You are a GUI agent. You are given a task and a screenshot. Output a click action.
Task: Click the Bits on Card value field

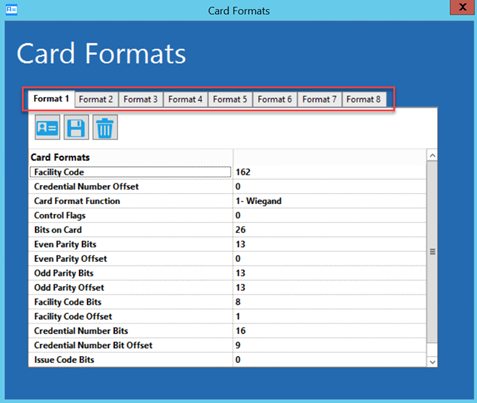tap(329, 230)
